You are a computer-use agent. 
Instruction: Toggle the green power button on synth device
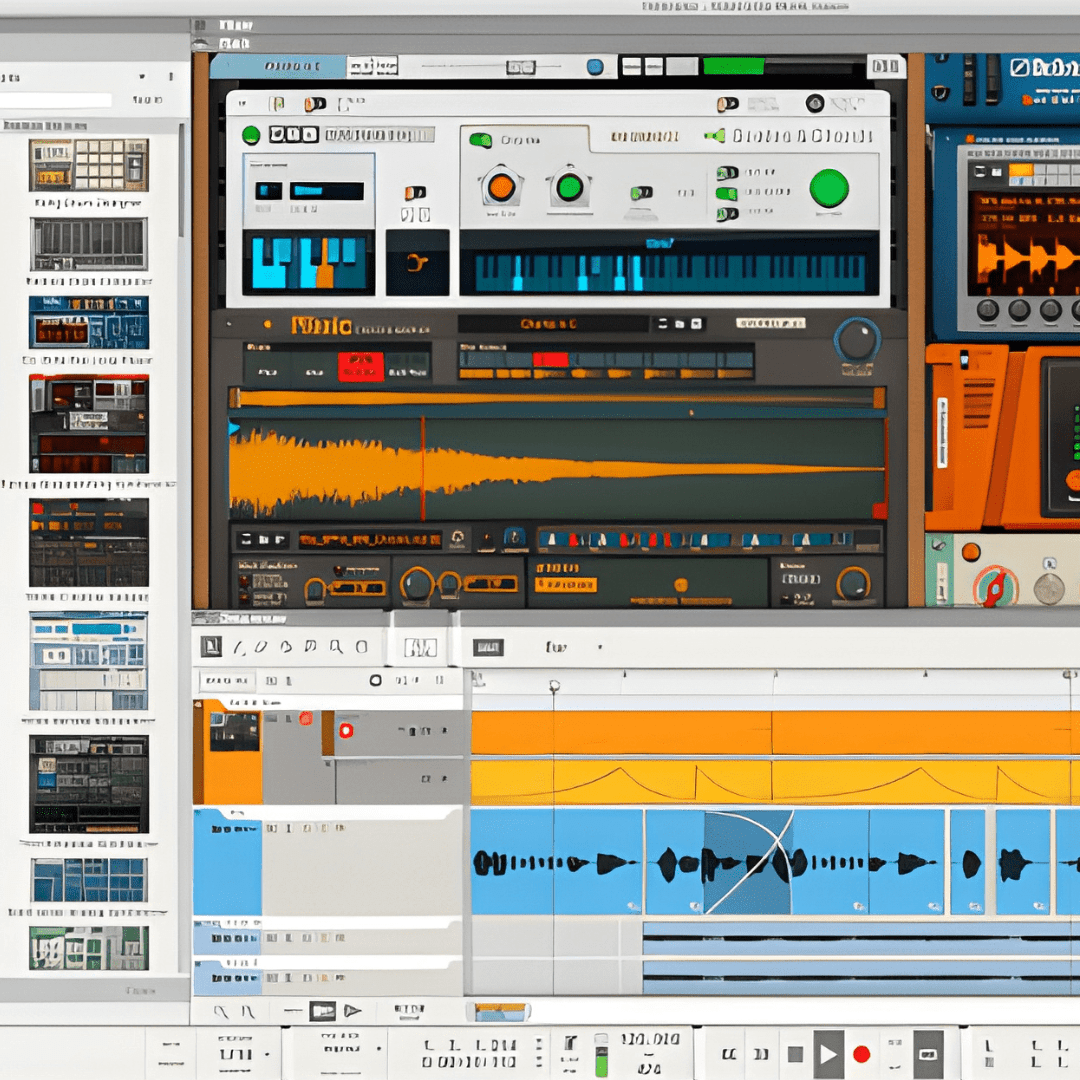pyautogui.click(x=251, y=135)
